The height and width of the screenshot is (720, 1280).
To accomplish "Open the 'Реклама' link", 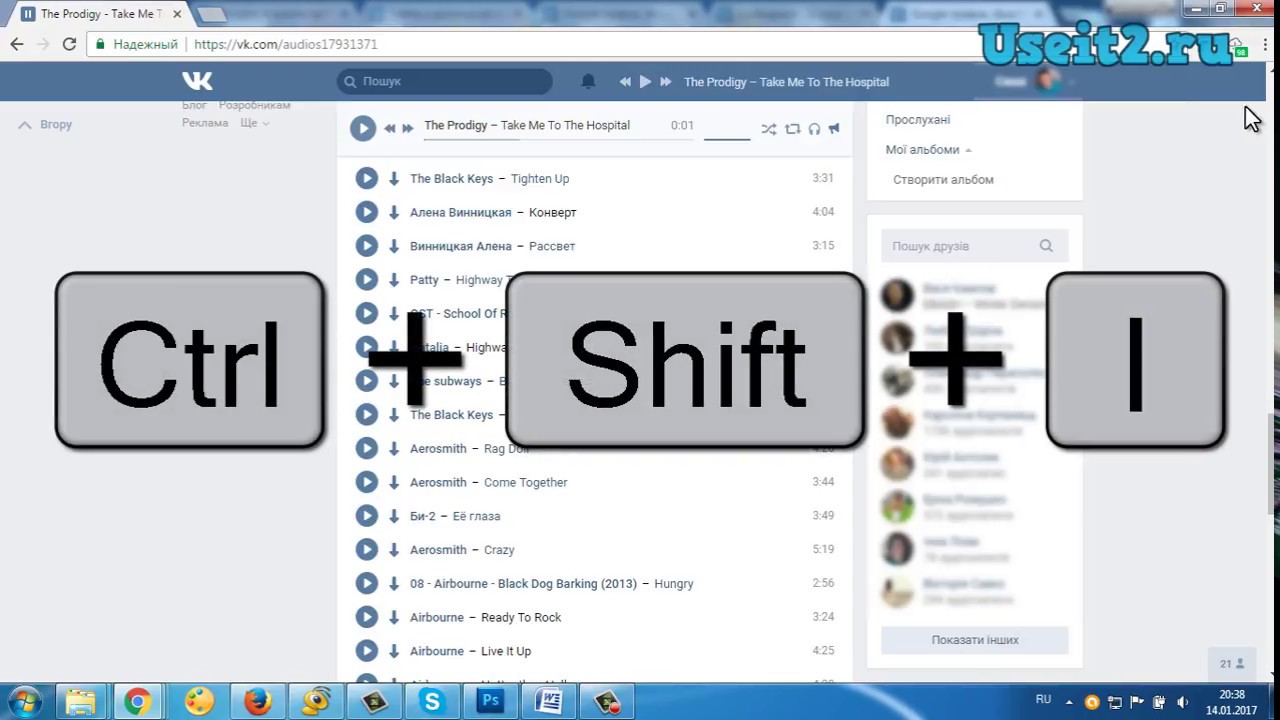I will pyautogui.click(x=205, y=123).
